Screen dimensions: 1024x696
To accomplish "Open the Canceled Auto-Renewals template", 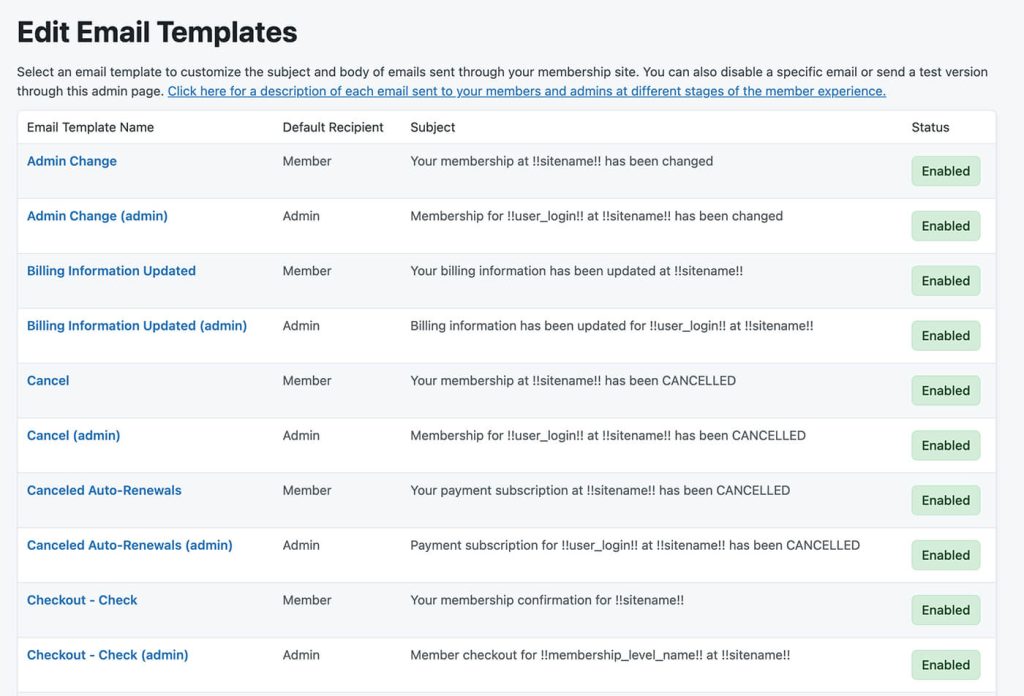I will click(x=104, y=490).
